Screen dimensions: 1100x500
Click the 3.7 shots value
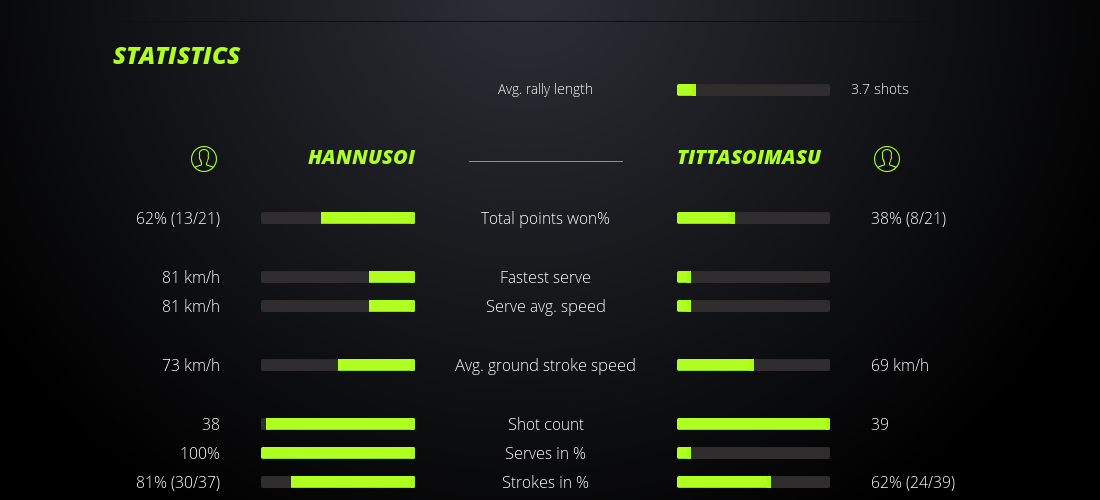879,89
